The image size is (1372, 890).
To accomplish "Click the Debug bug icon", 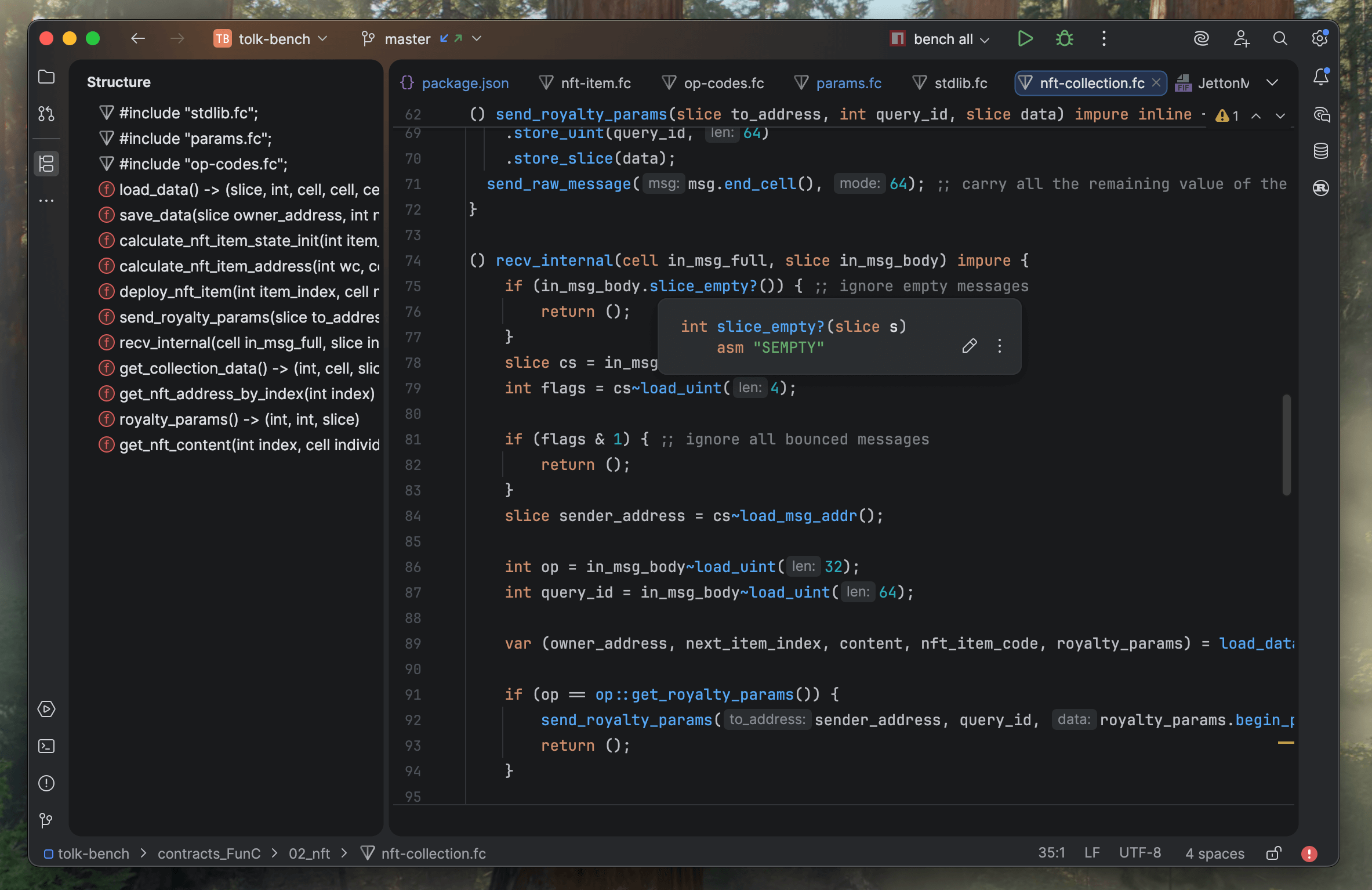I will [1064, 39].
